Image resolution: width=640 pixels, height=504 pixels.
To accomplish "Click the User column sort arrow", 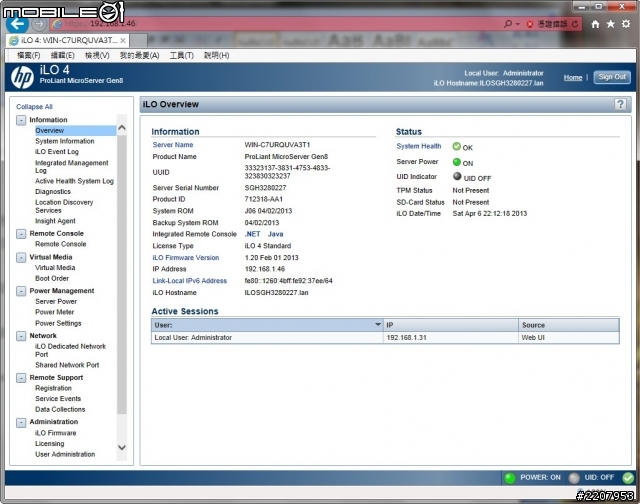I will (x=378, y=325).
